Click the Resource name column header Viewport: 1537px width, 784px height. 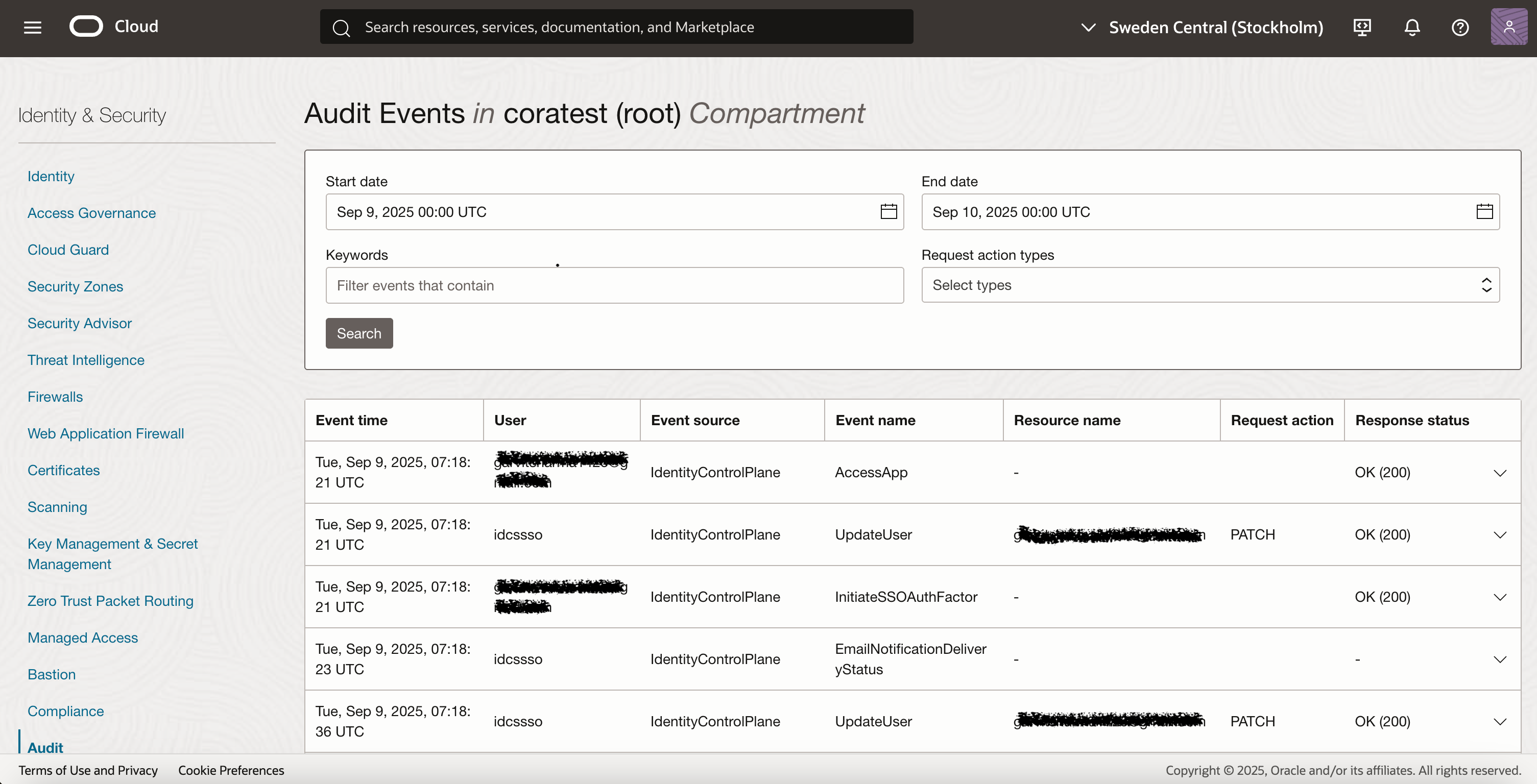(1067, 420)
